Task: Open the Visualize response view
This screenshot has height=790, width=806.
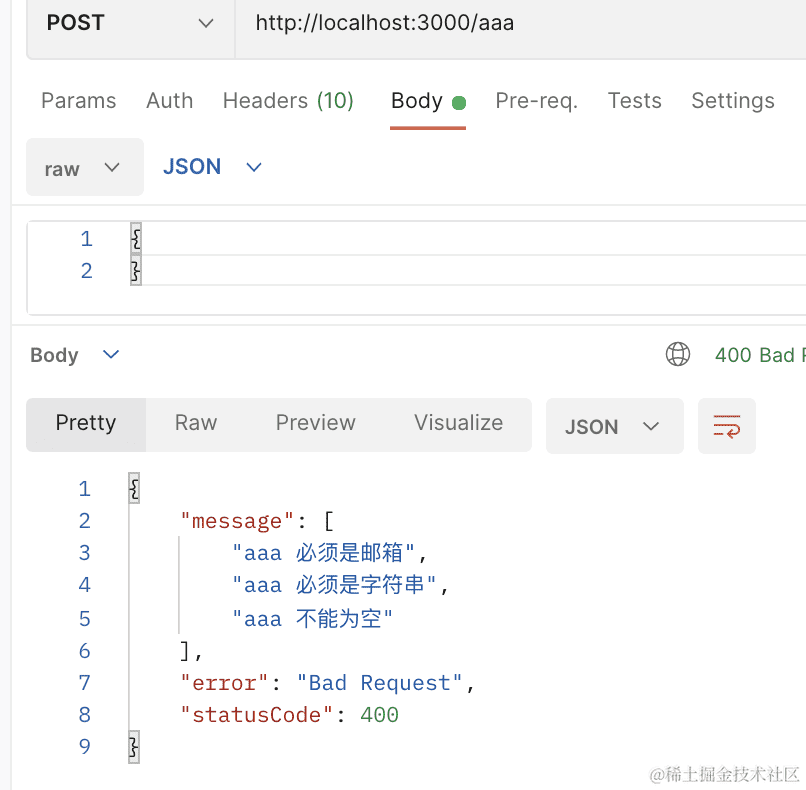Action: click(458, 423)
